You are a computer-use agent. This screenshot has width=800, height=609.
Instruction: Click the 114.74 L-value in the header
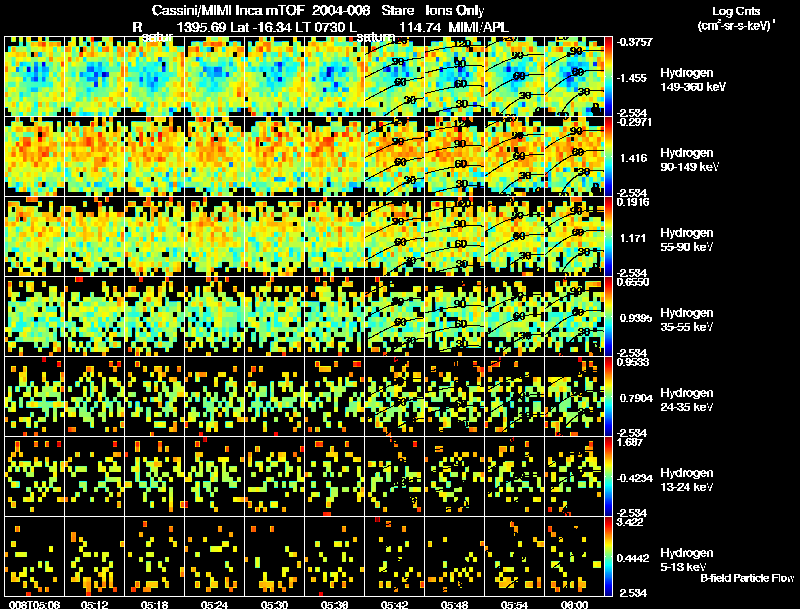(x=420, y=27)
